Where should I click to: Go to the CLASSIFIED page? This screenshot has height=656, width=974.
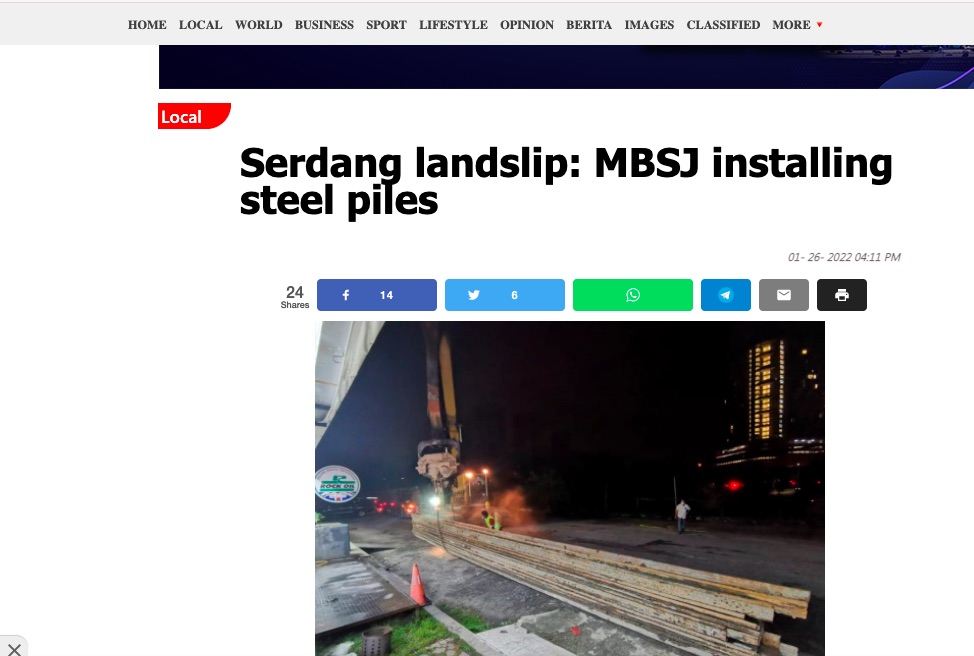tap(723, 25)
